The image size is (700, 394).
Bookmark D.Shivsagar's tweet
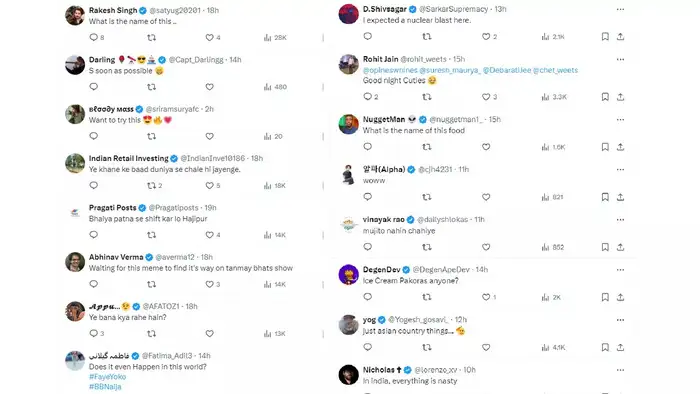pyautogui.click(x=605, y=37)
